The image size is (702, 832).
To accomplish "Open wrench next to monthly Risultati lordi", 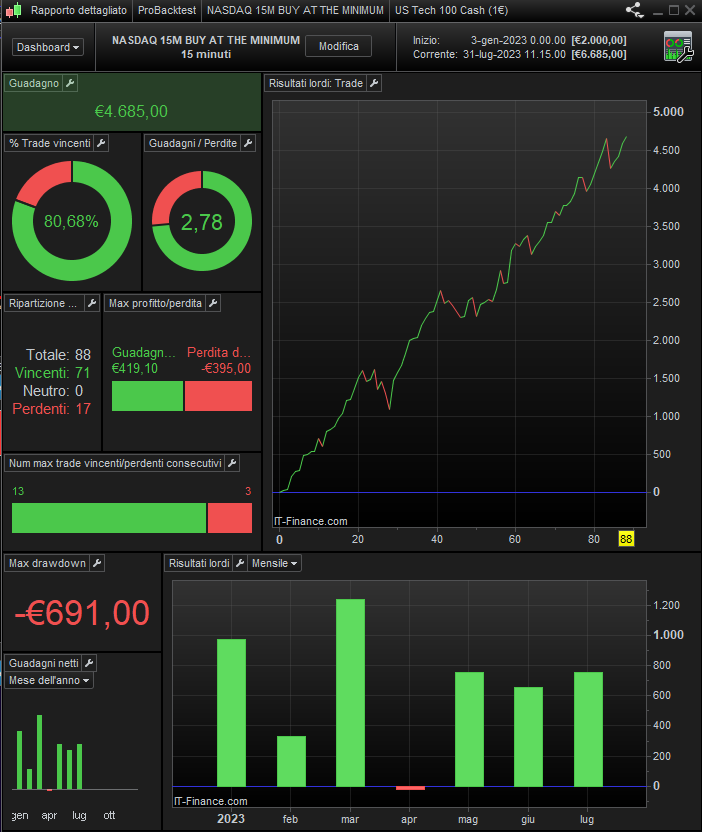I will 240,563.
